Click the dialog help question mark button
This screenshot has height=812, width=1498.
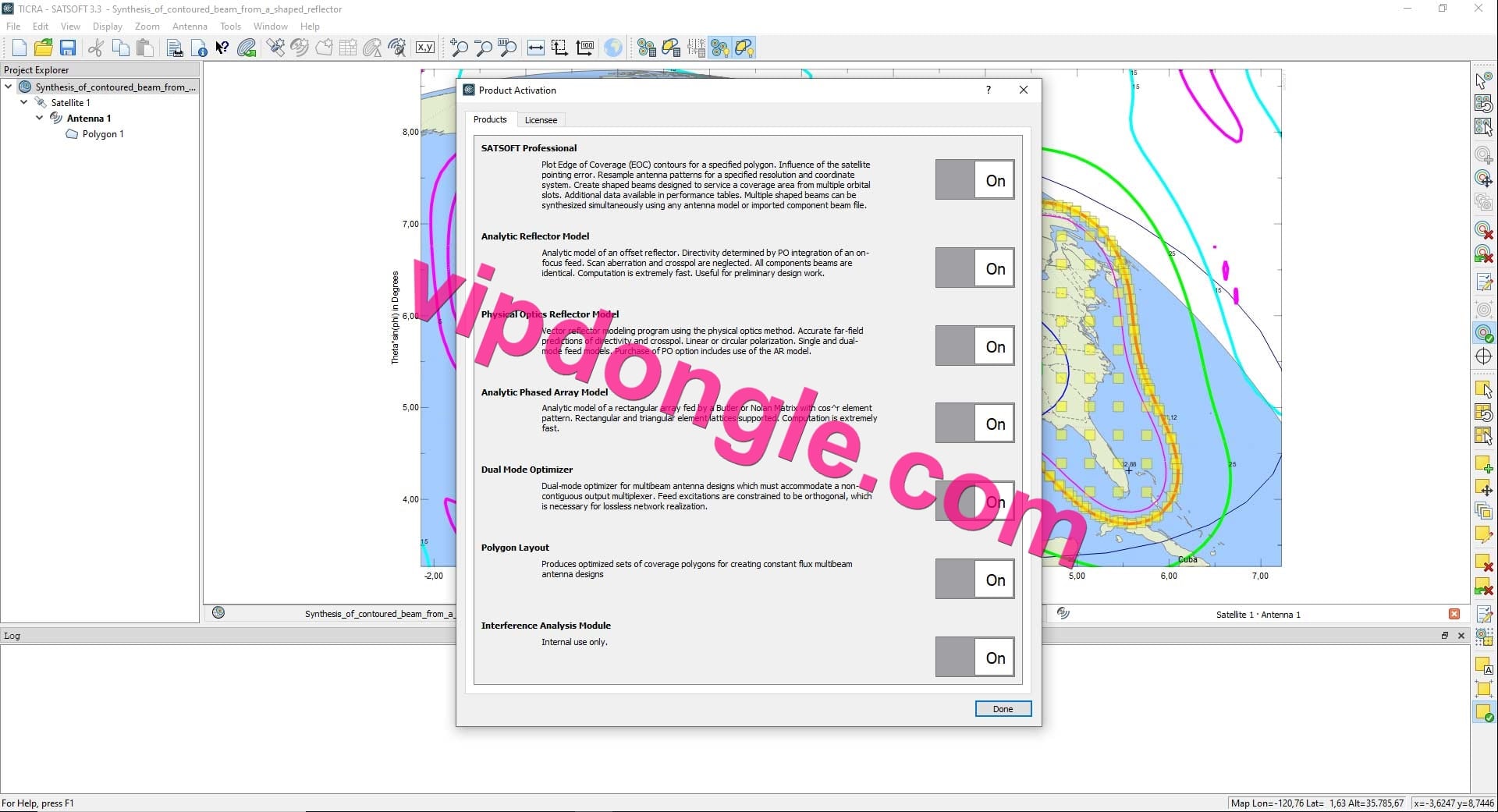(989, 90)
